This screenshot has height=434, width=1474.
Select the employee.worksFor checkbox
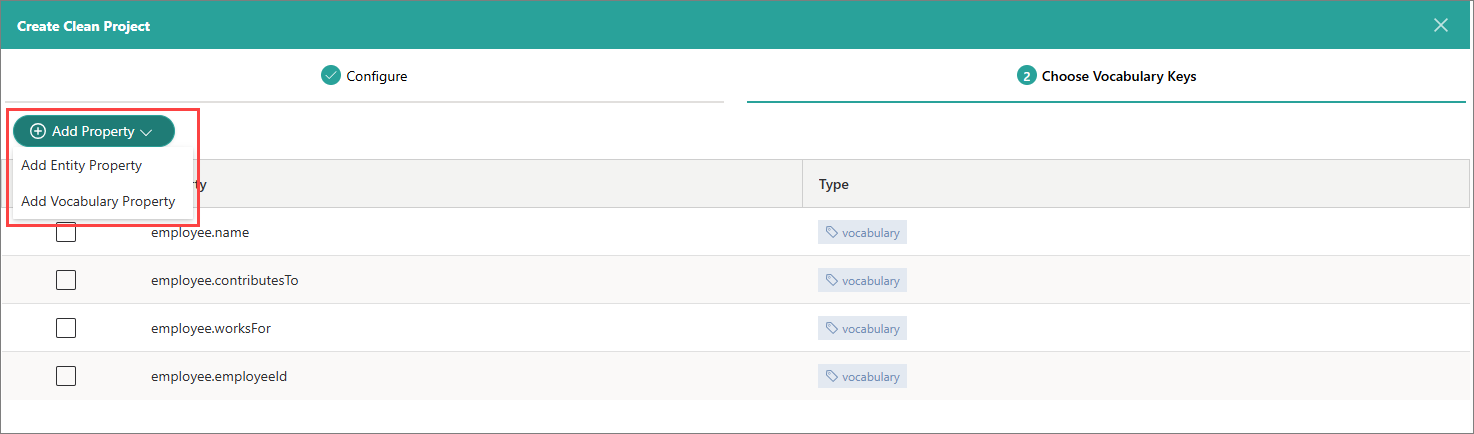[66, 329]
